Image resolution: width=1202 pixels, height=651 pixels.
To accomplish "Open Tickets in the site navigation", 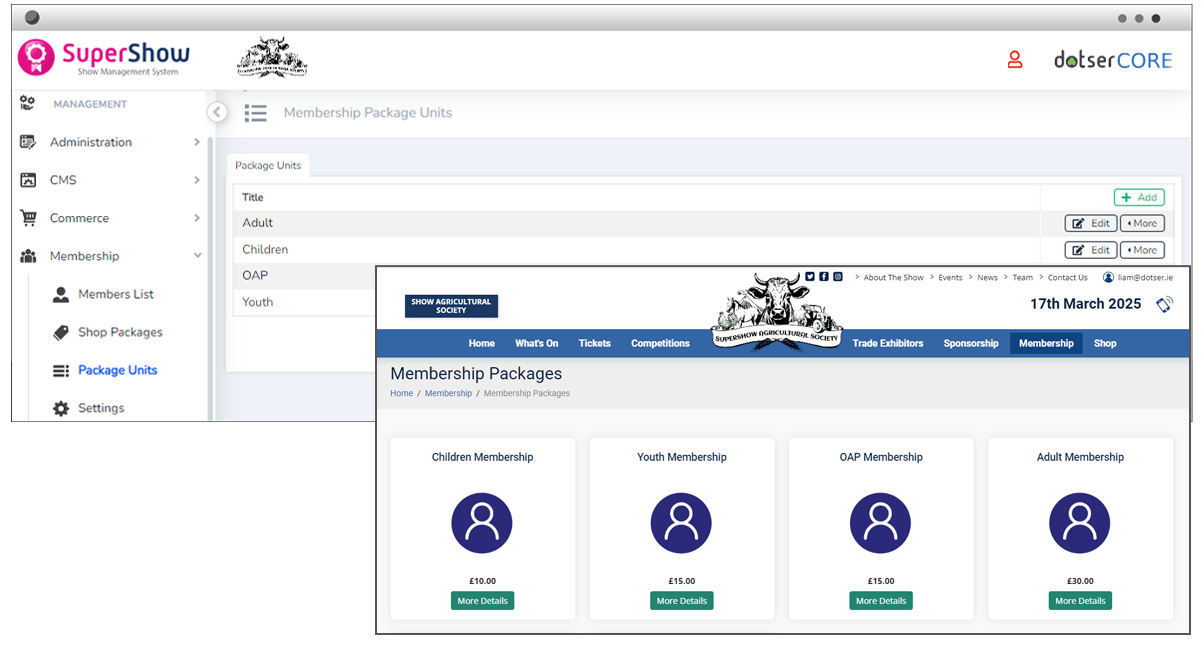I will [x=594, y=343].
